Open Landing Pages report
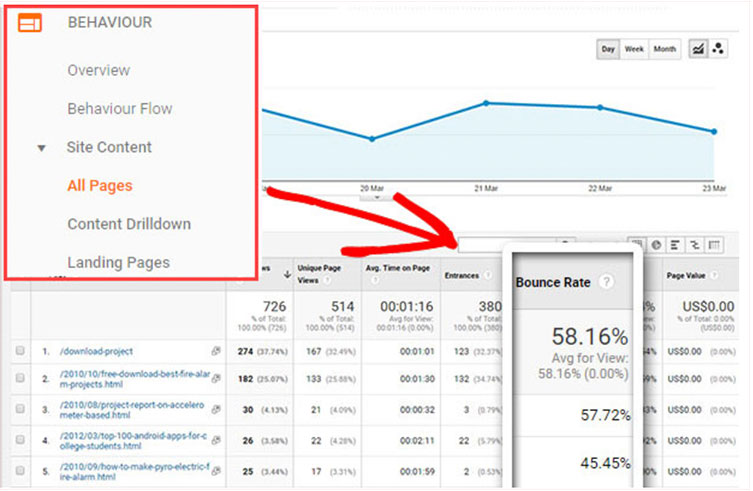This screenshot has height=491, width=753. pyautogui.click(x=118, y=262)
